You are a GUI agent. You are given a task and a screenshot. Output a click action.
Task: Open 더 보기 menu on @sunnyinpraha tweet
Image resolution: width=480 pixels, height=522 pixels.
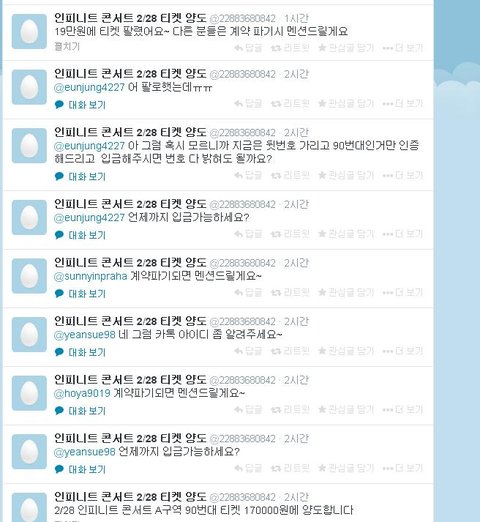click(402, 292)
